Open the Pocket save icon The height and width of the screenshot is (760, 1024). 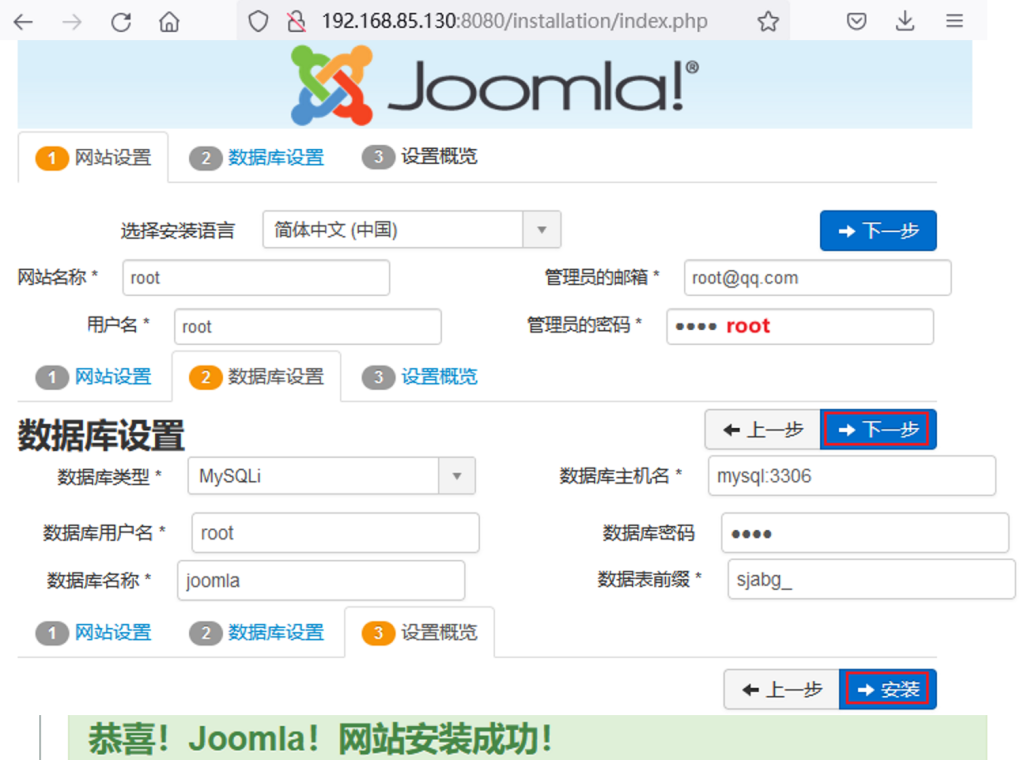[x=856, y=22]
